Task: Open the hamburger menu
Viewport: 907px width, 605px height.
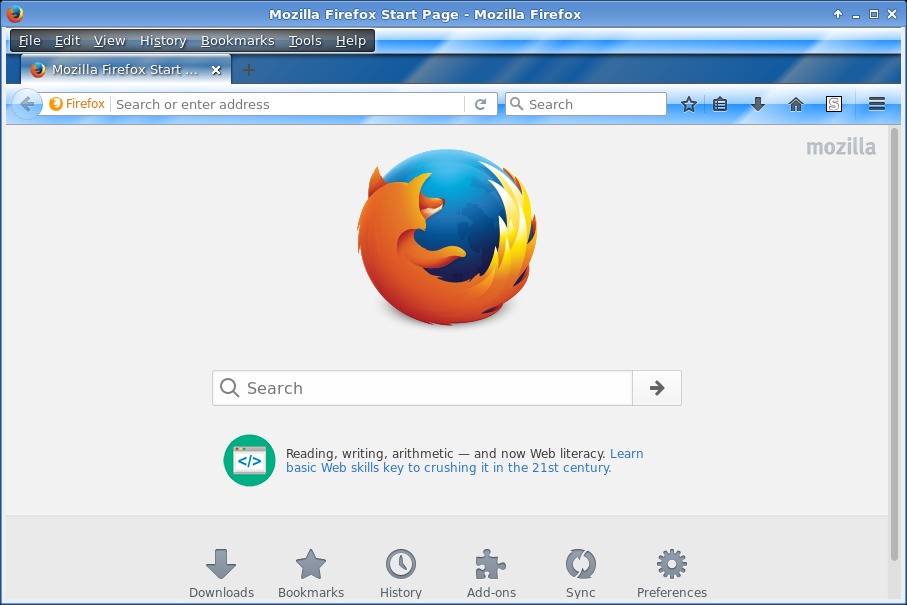Action: [877, 104]
